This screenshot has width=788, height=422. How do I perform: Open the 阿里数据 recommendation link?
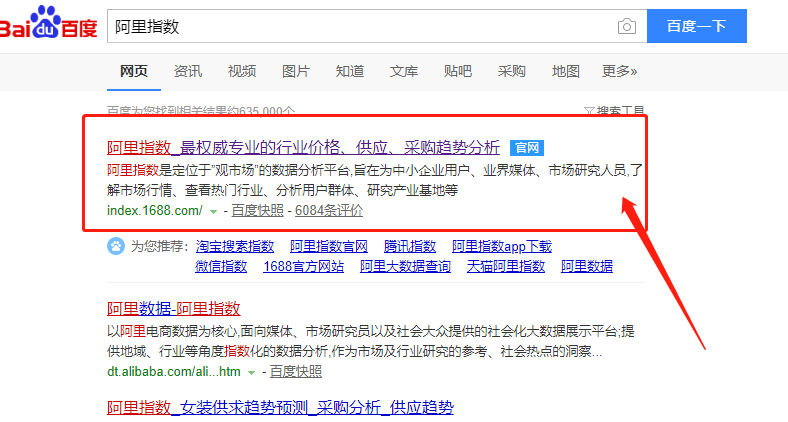tap(587, 266)
